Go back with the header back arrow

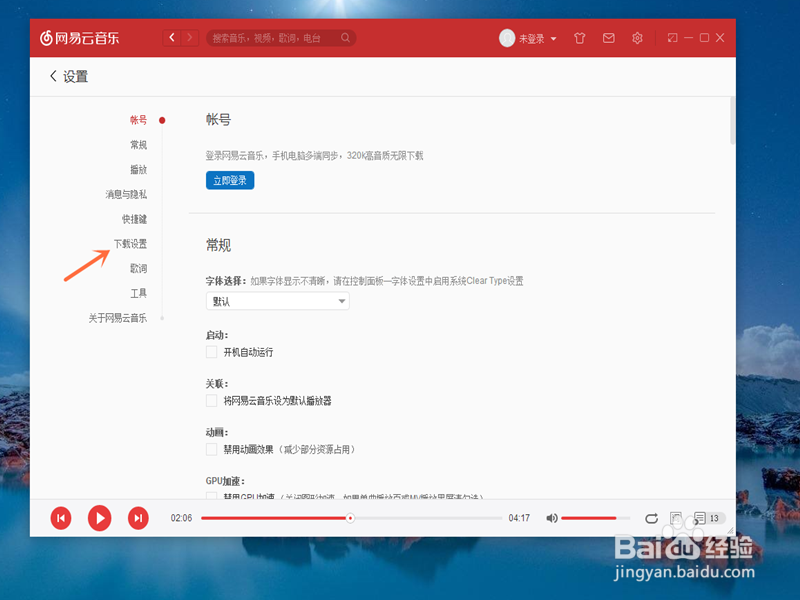(172, 37)
